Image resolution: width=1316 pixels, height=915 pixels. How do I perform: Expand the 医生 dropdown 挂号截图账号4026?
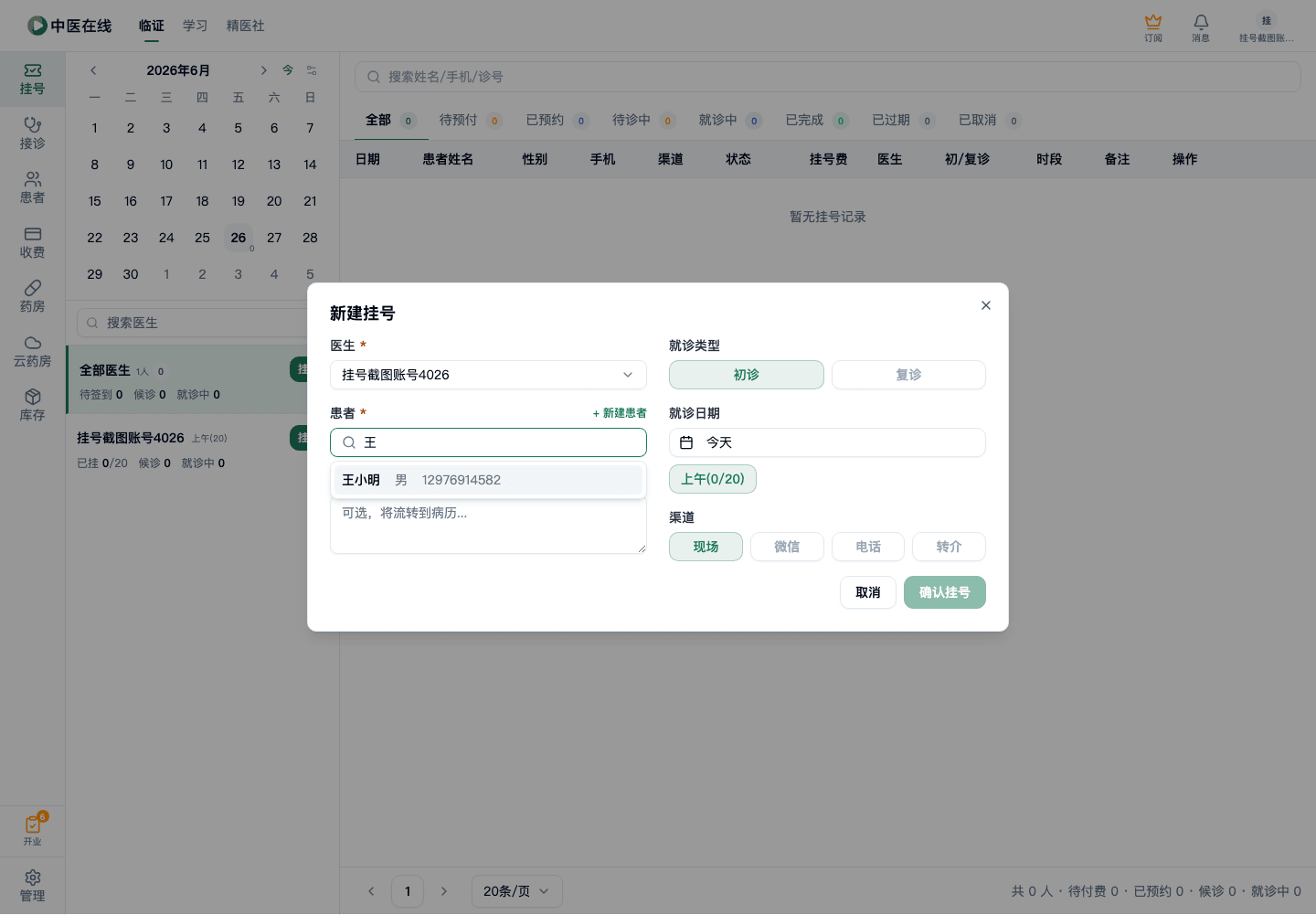pyautogui.click(x=488, y=375)
